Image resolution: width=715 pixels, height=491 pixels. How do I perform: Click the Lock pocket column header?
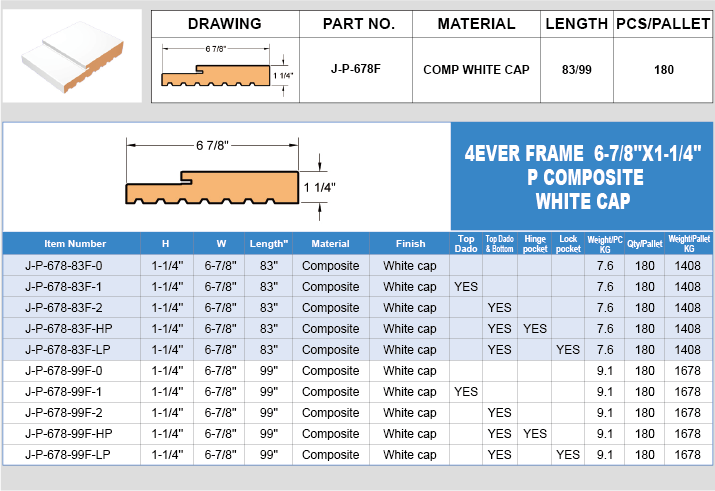tap(568, 243)
